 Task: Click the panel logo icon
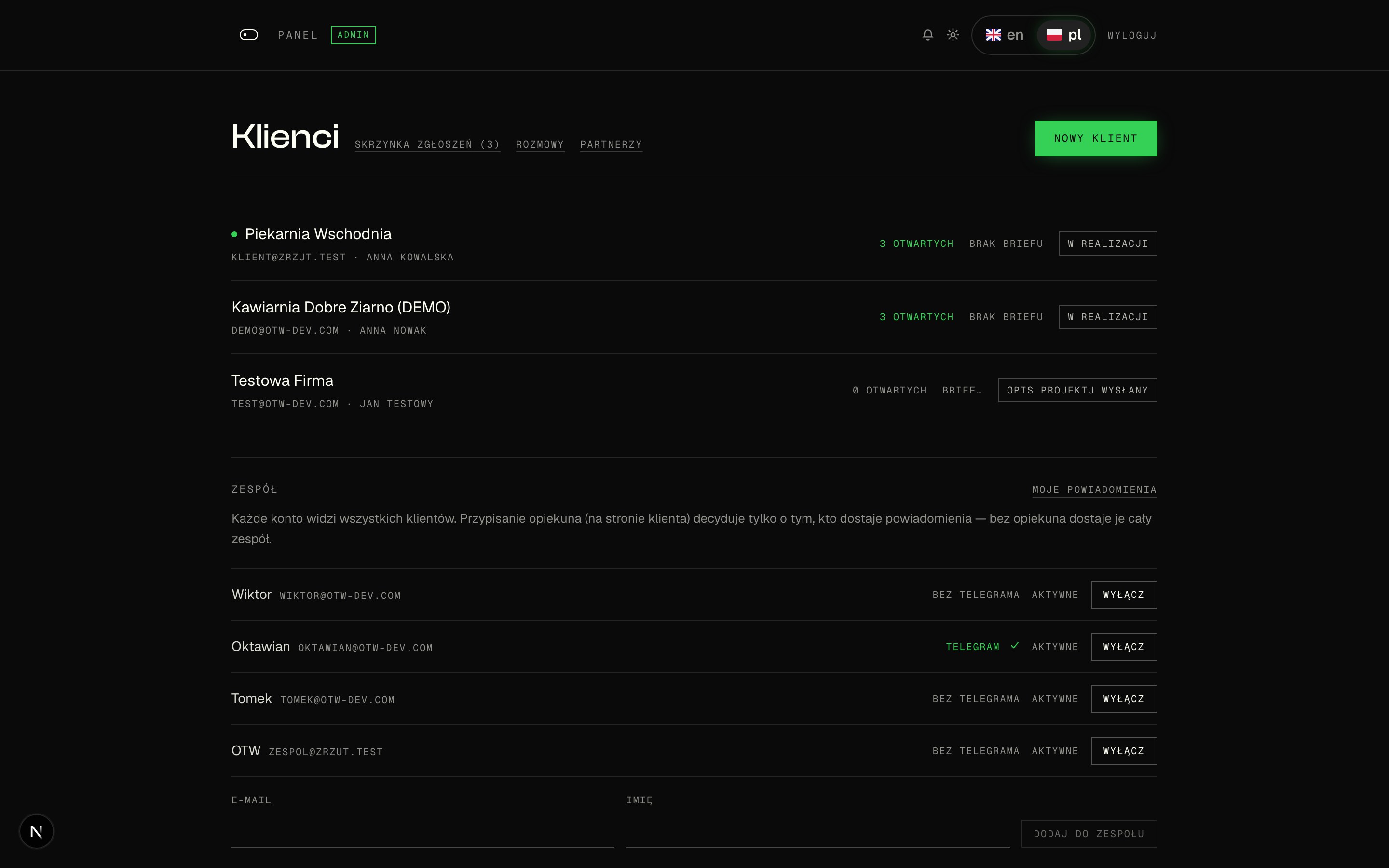(x=248, y=35)
